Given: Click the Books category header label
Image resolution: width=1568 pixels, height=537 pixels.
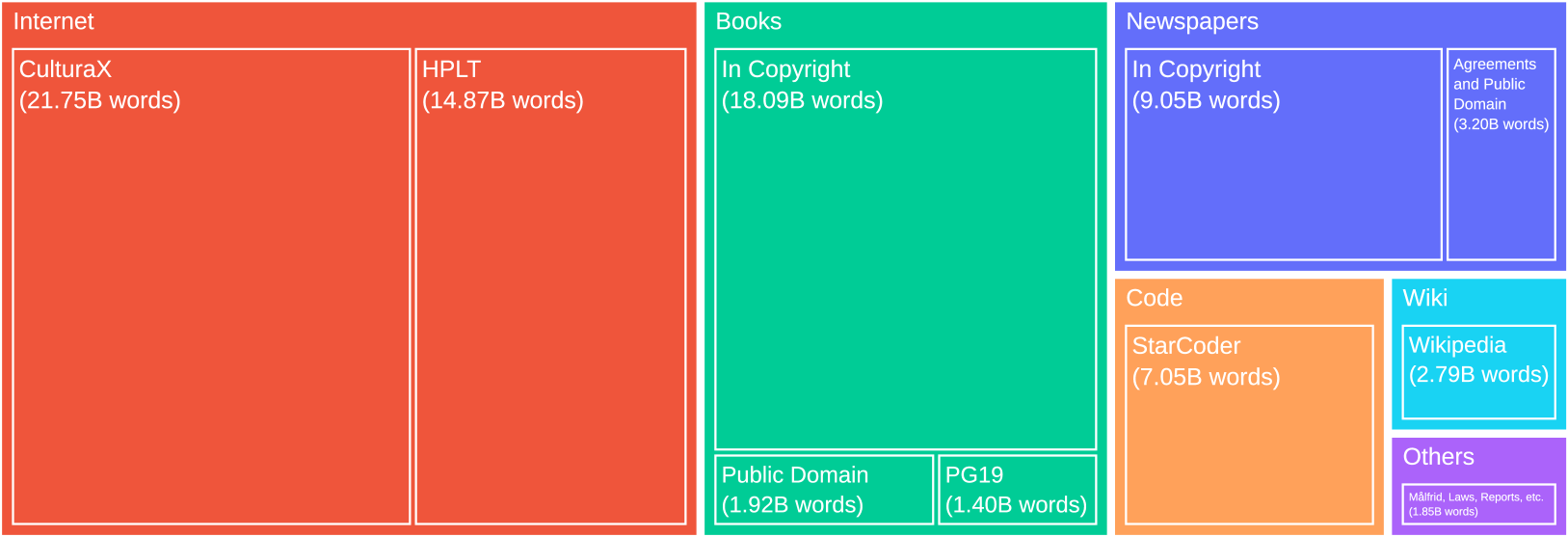Looking at the screenshot, I should click(x=749, y=22).
